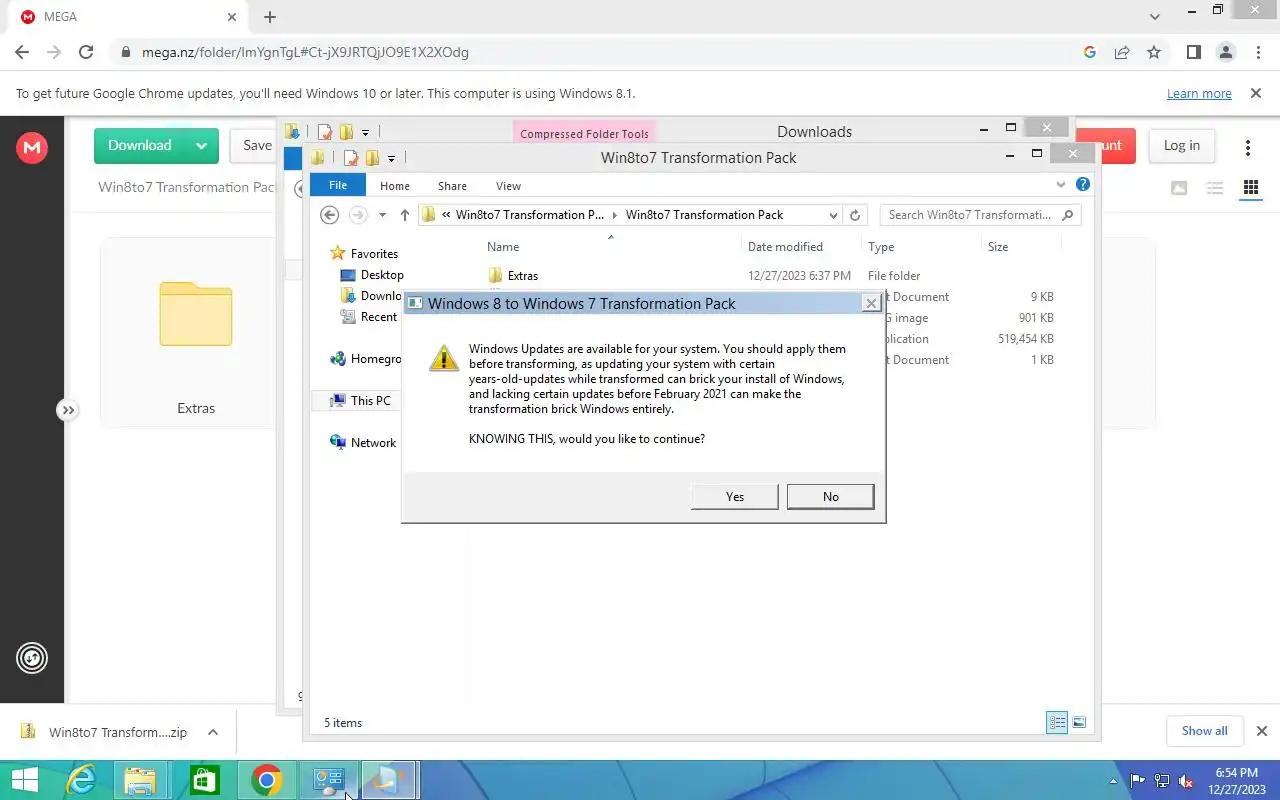Open Compressed Folder Tools tab in Downloads
1280x800 pixels.
584,133
